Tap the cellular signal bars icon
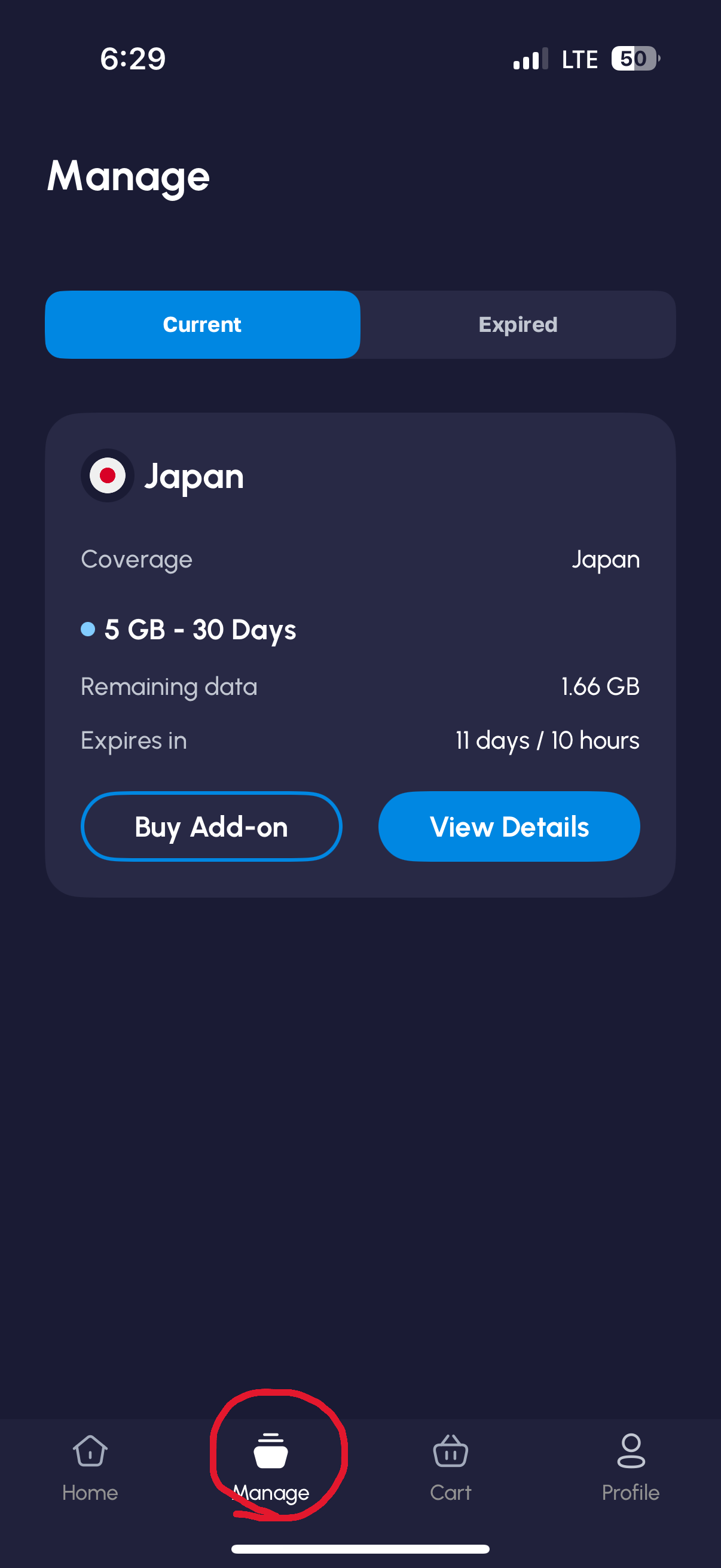721x1568 pixels. 530,59
